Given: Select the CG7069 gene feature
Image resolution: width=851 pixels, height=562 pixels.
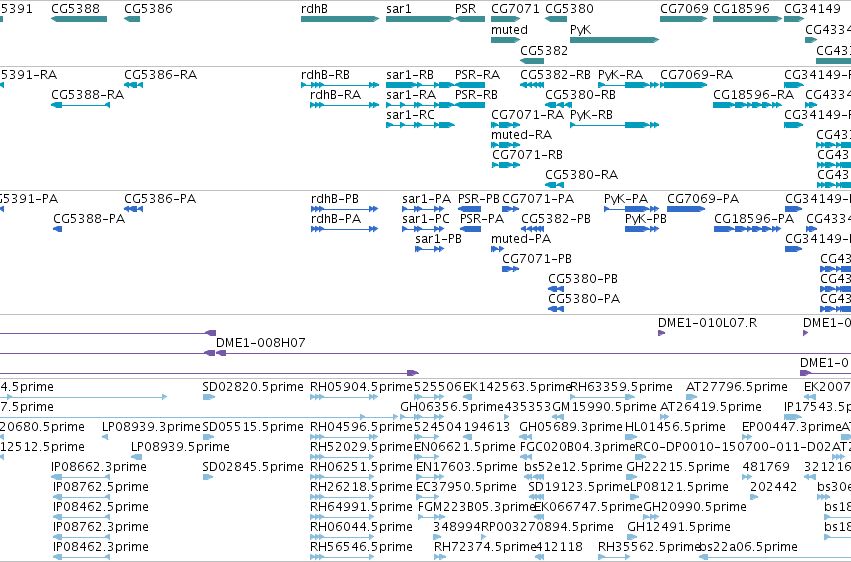Looking at the screenshot, I should [684, 19].
